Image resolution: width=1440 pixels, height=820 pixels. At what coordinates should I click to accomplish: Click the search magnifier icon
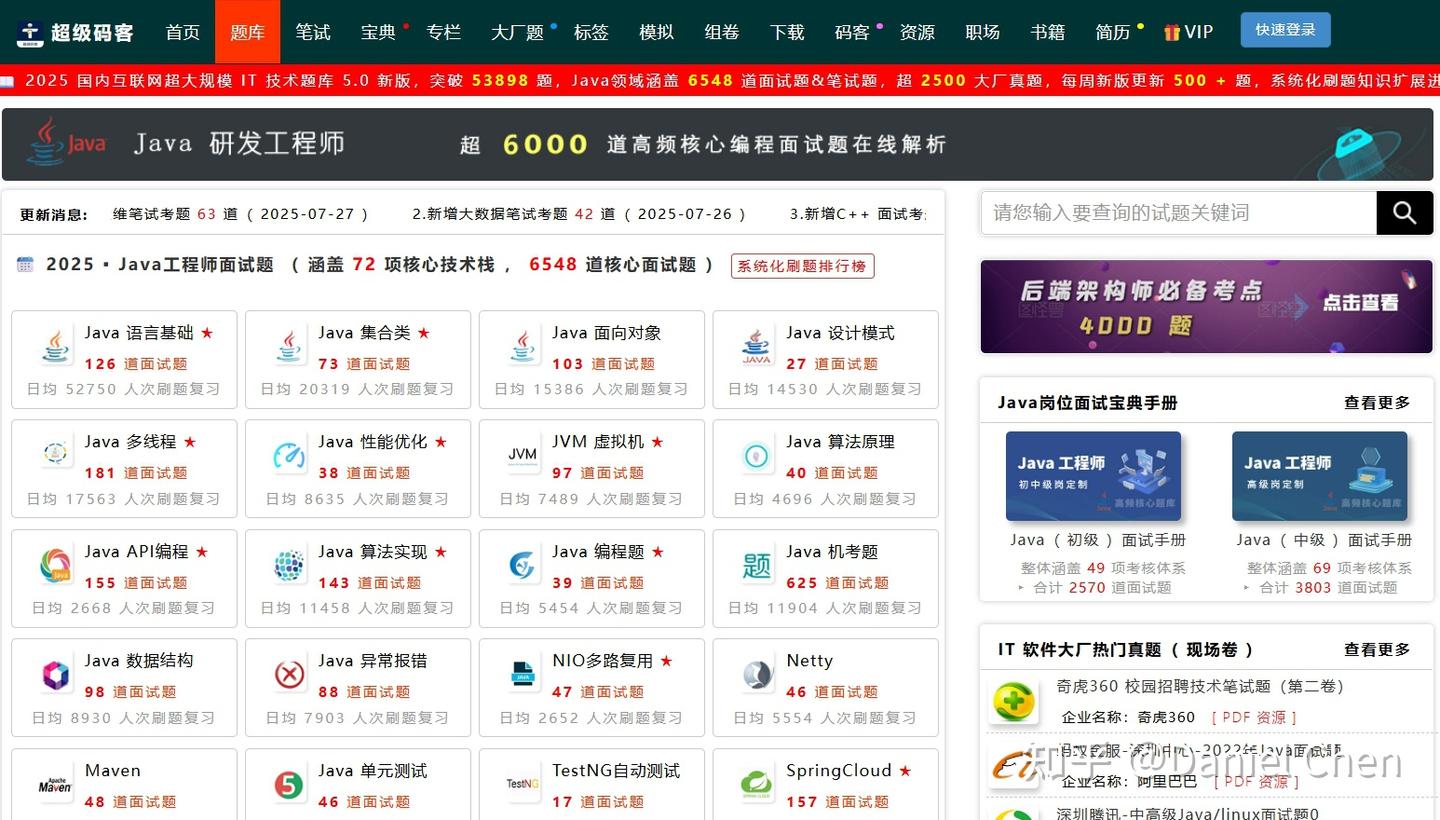1404,212
